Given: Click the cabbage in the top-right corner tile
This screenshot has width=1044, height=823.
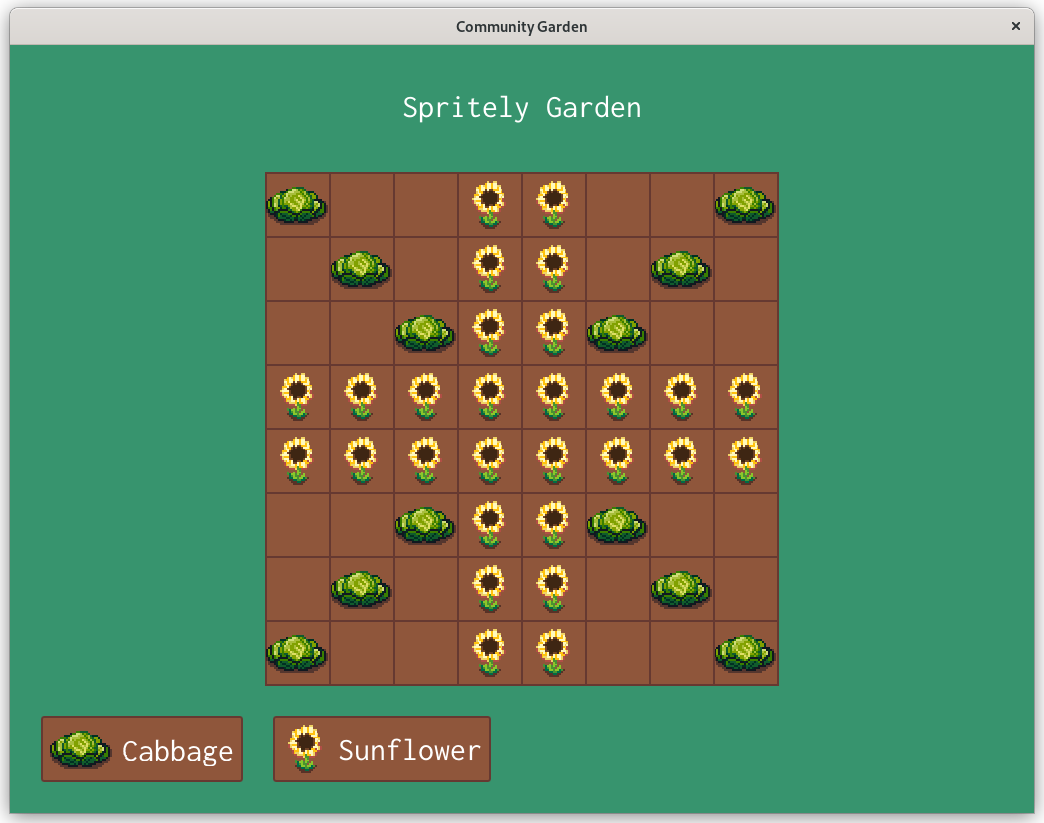Looking at the screenshot, I should tap(745, 205).
